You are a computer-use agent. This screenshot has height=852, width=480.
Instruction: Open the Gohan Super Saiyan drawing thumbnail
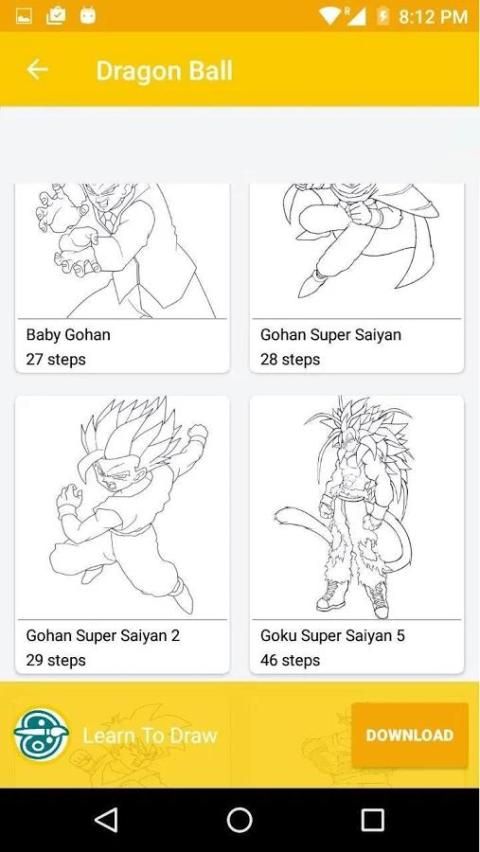[x=357, y=251]
